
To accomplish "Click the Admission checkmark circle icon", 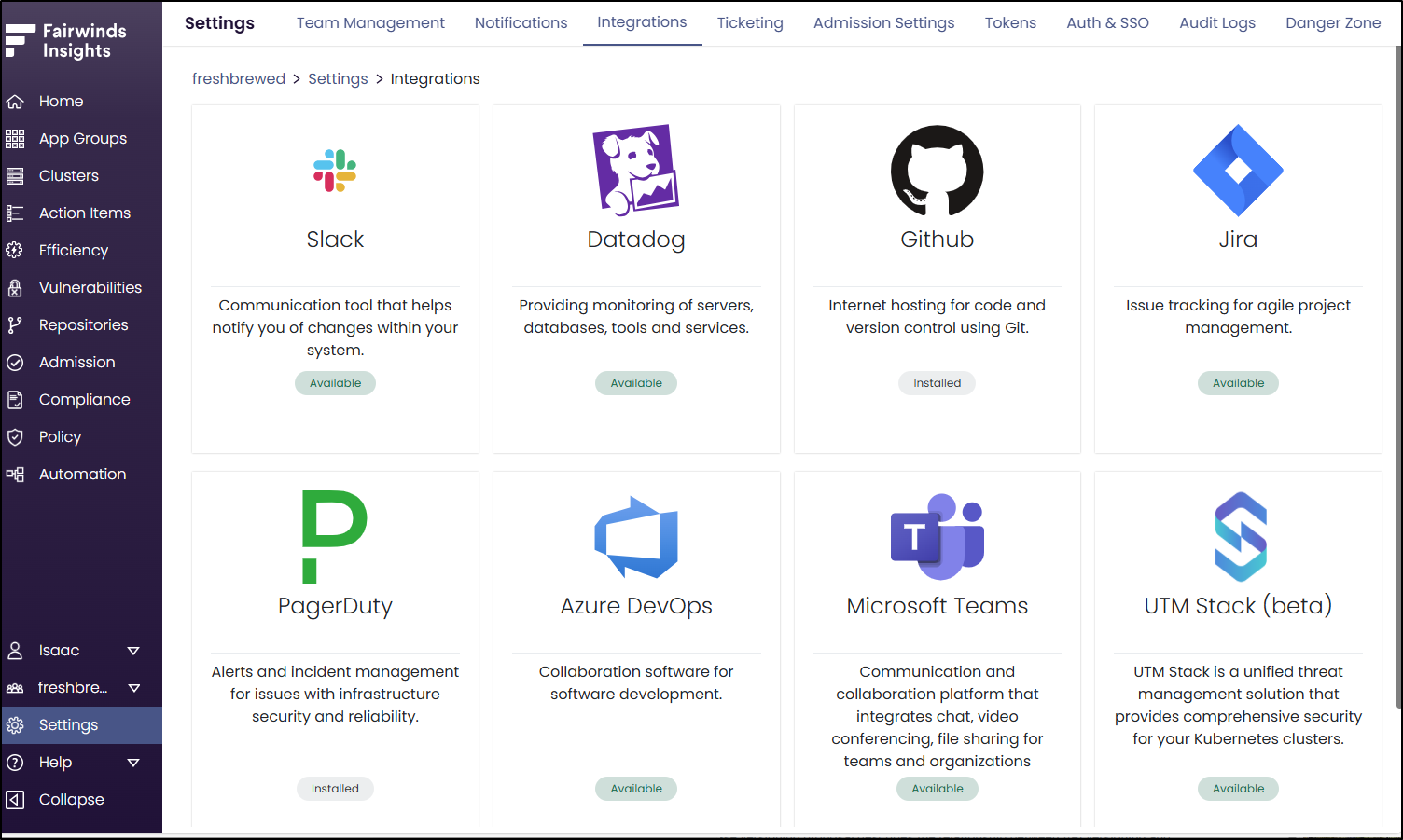I will 15,363.
